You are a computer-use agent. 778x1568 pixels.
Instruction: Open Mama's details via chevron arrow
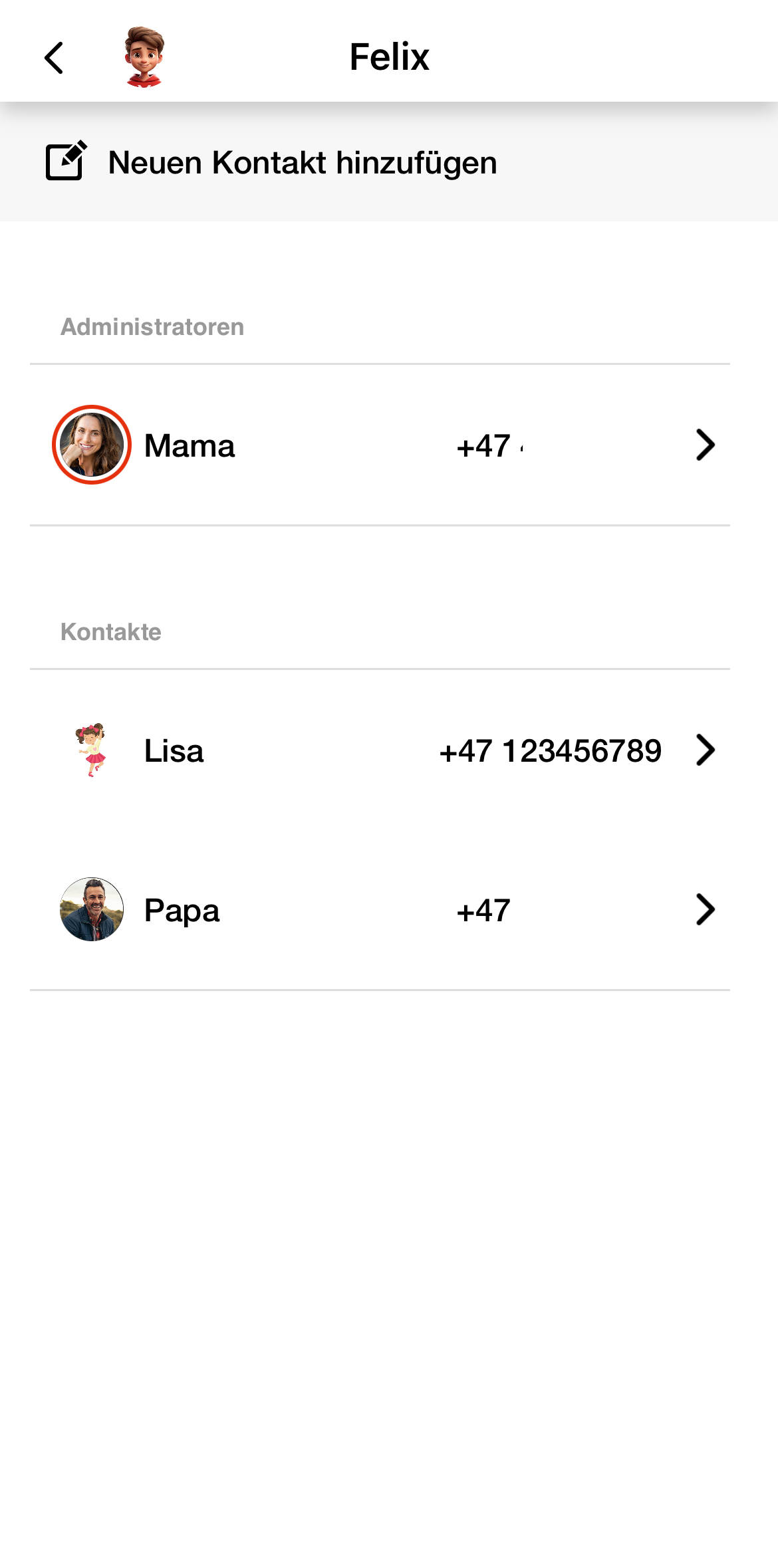coord(705,445)
